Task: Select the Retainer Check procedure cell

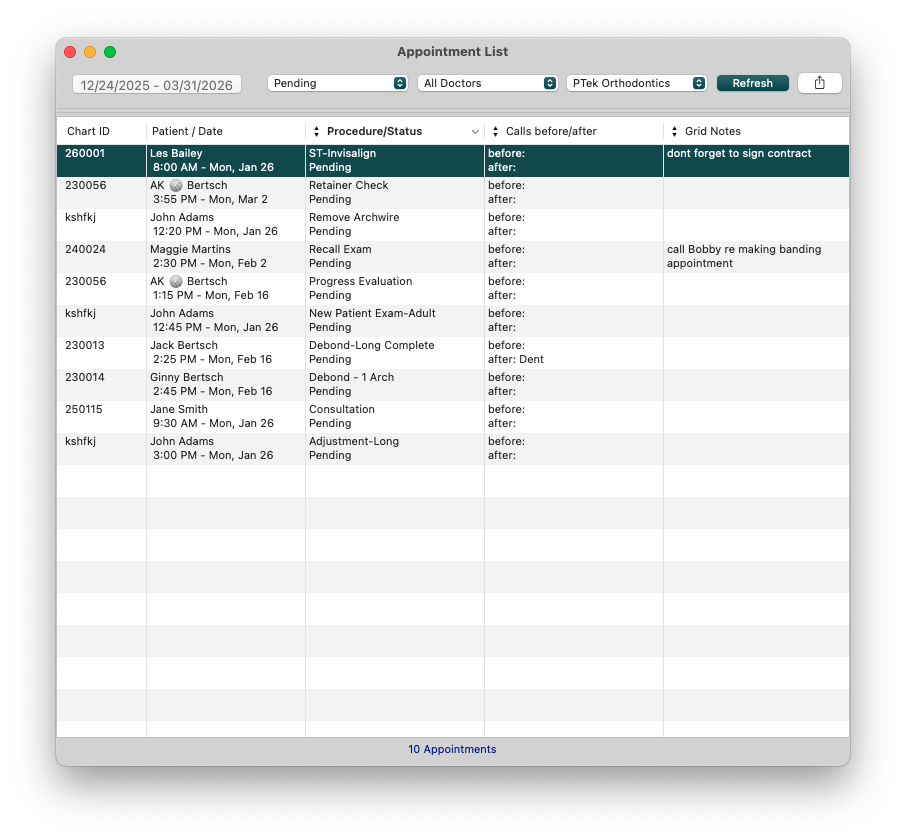Action: (395, 192)
